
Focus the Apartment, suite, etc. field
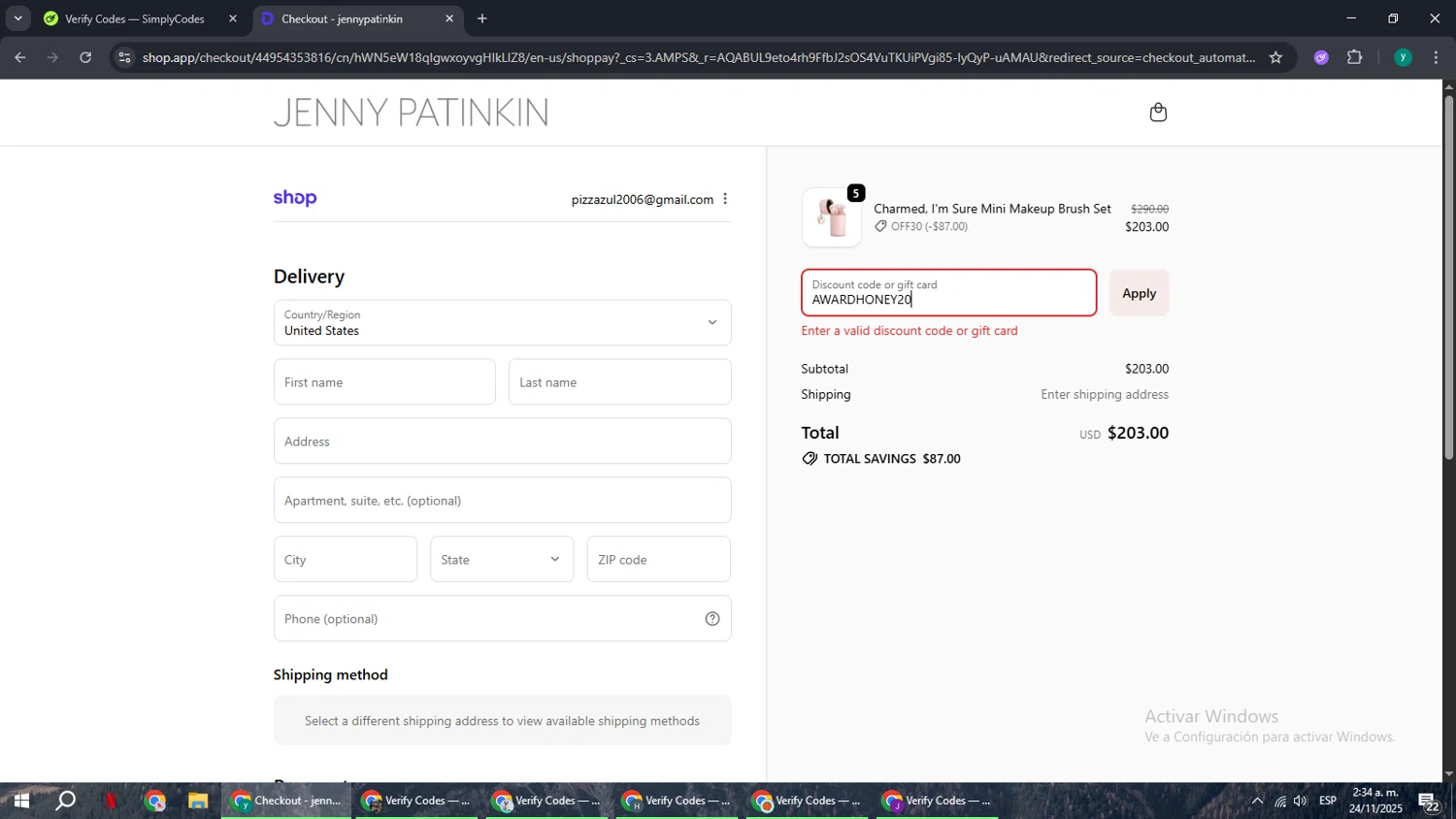point(502,501)
